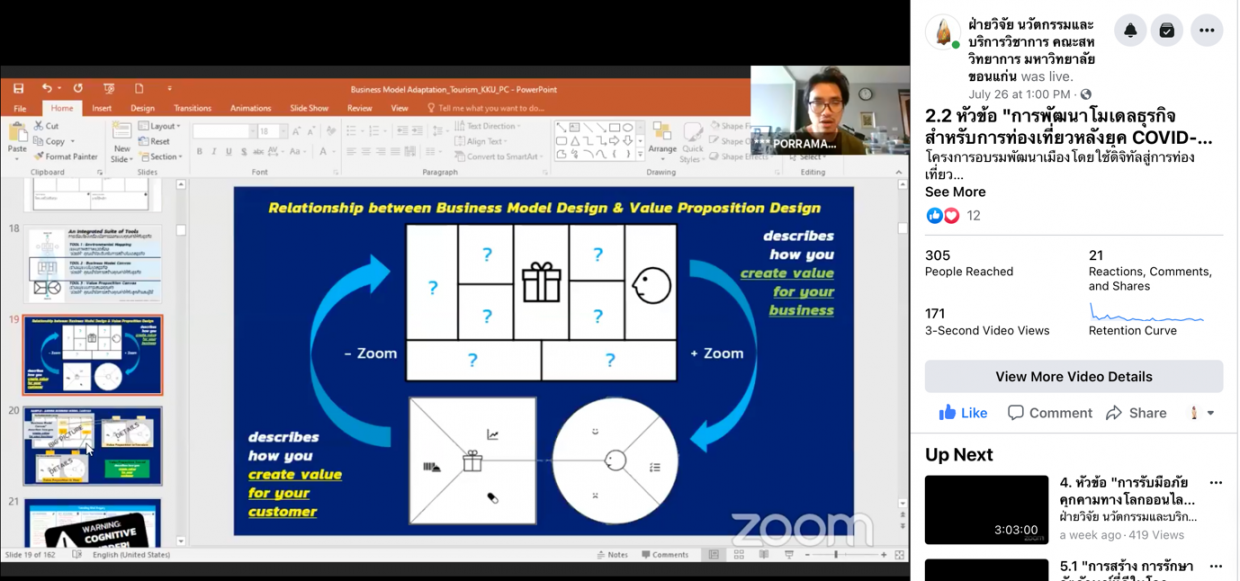Click the Format Painter brush icon
The height and width of the screenshot is (581, 1240).
[x=39, y=157]
